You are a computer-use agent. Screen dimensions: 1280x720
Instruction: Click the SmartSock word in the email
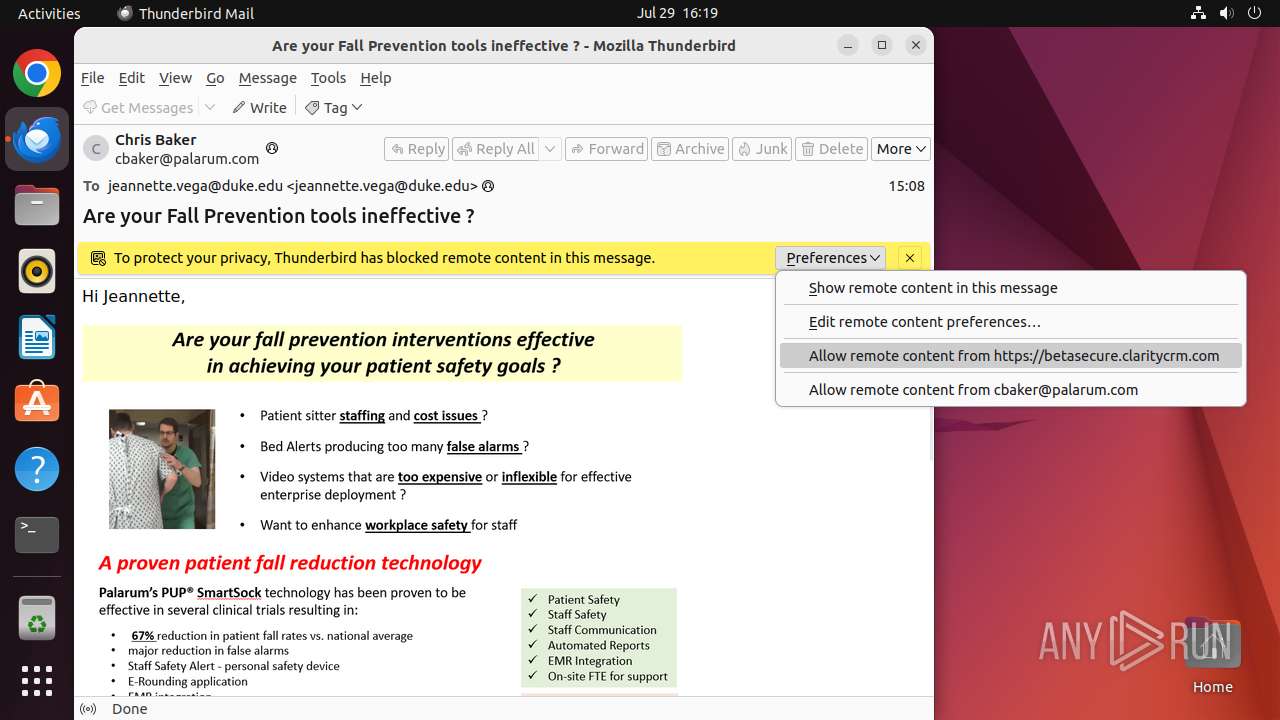point(229,593)
